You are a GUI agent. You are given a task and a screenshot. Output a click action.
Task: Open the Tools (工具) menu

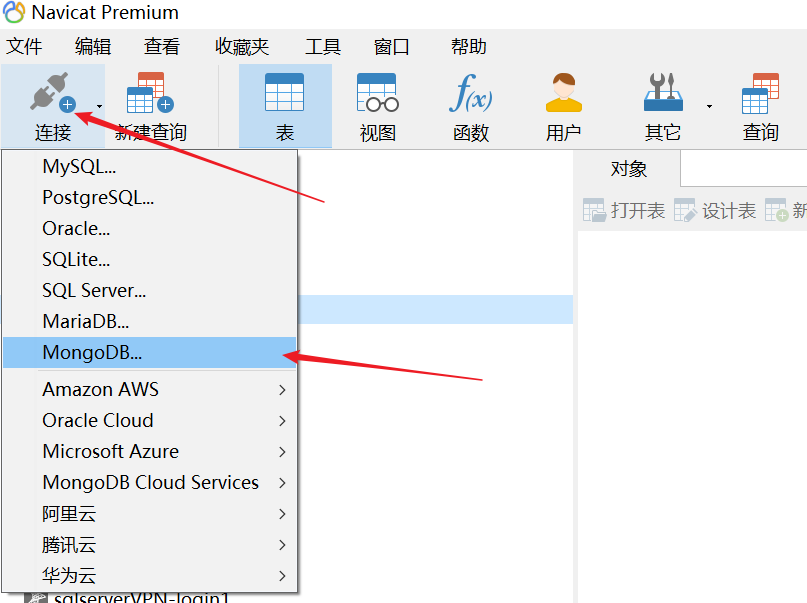click(323, 46)
